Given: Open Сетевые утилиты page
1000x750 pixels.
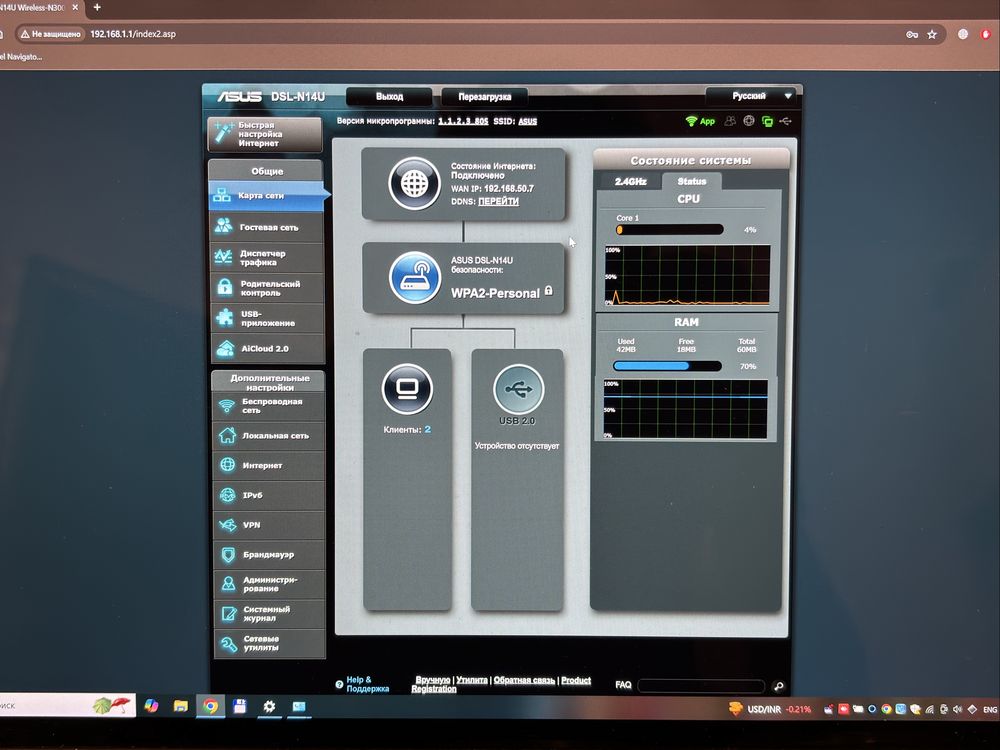Looking at the screenshot, I should click(268, 643).
